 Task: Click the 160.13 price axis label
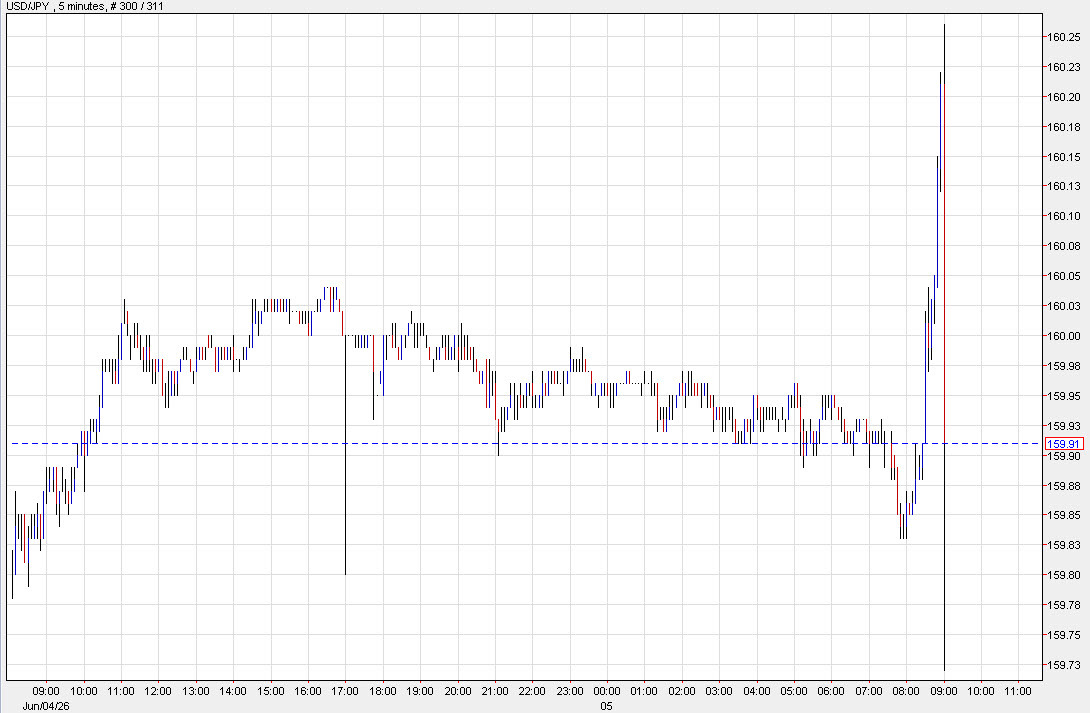coord(1064,186)
